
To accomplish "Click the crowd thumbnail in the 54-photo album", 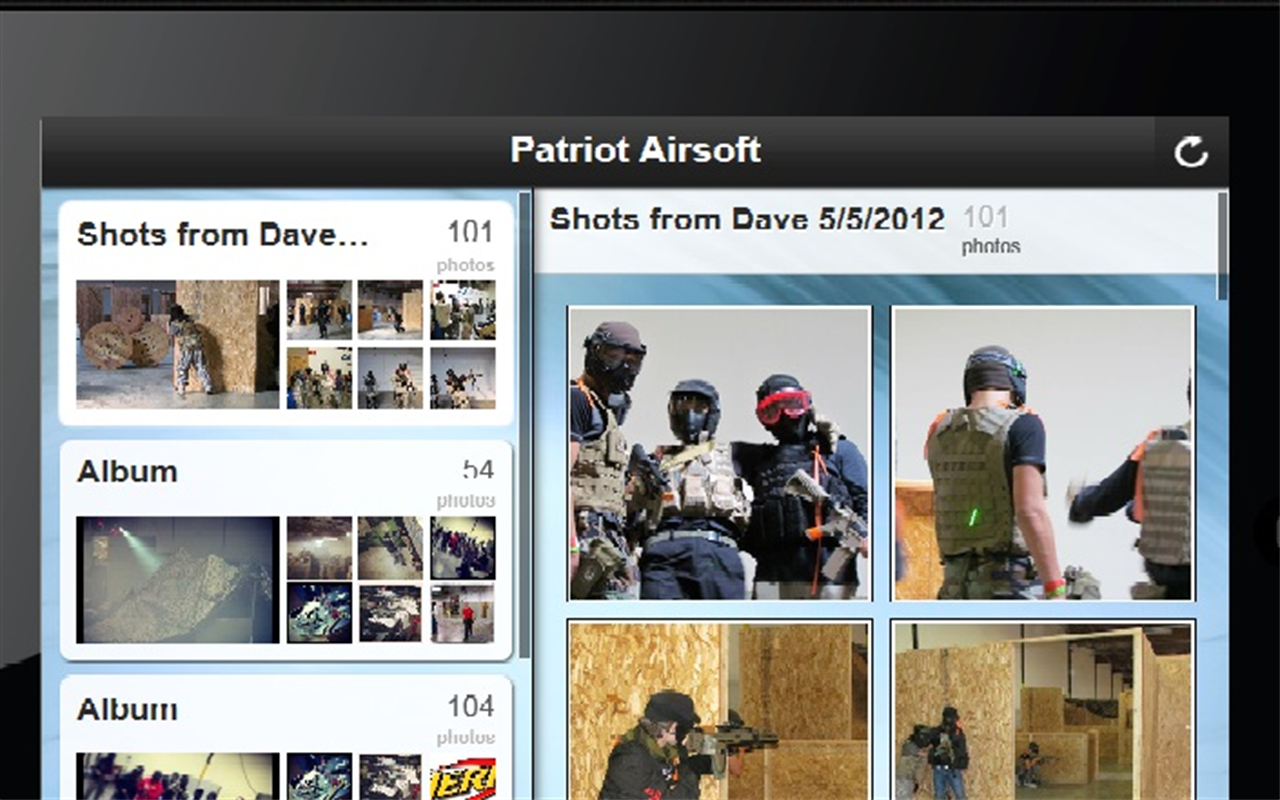I will pos(463,547).
